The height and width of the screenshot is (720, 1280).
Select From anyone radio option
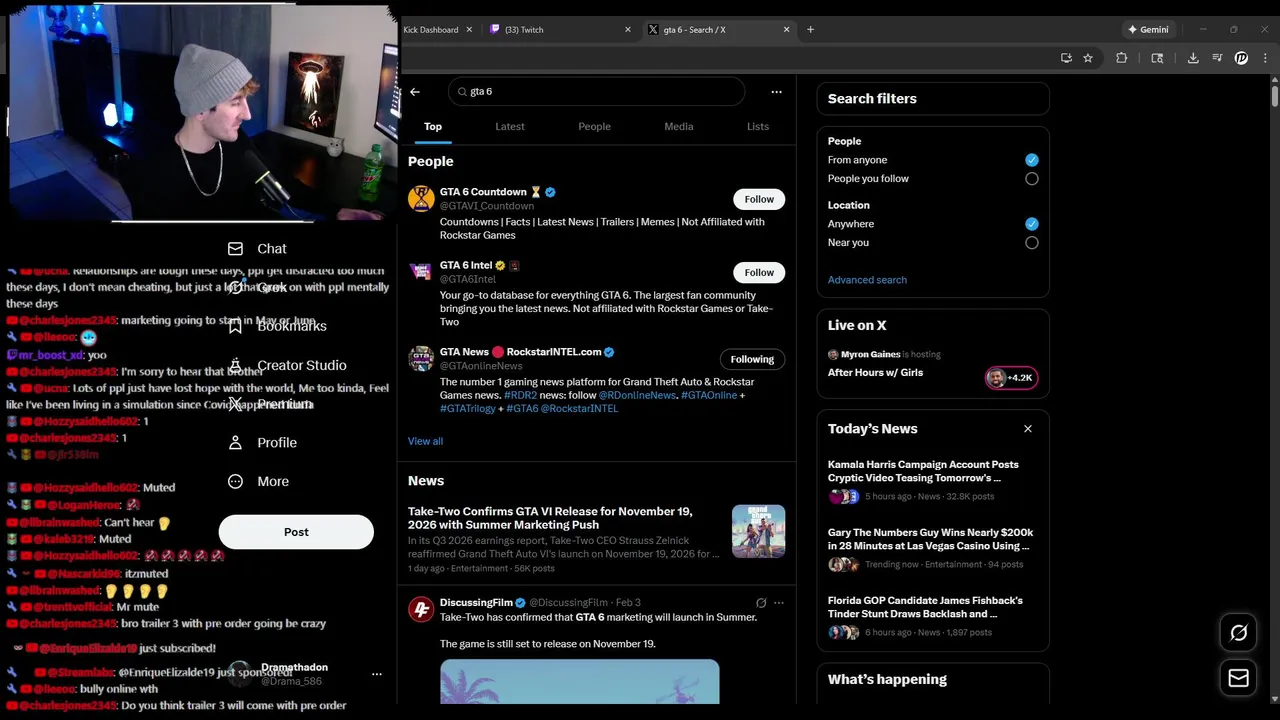pyautogui.click(x=1031, y=160)
